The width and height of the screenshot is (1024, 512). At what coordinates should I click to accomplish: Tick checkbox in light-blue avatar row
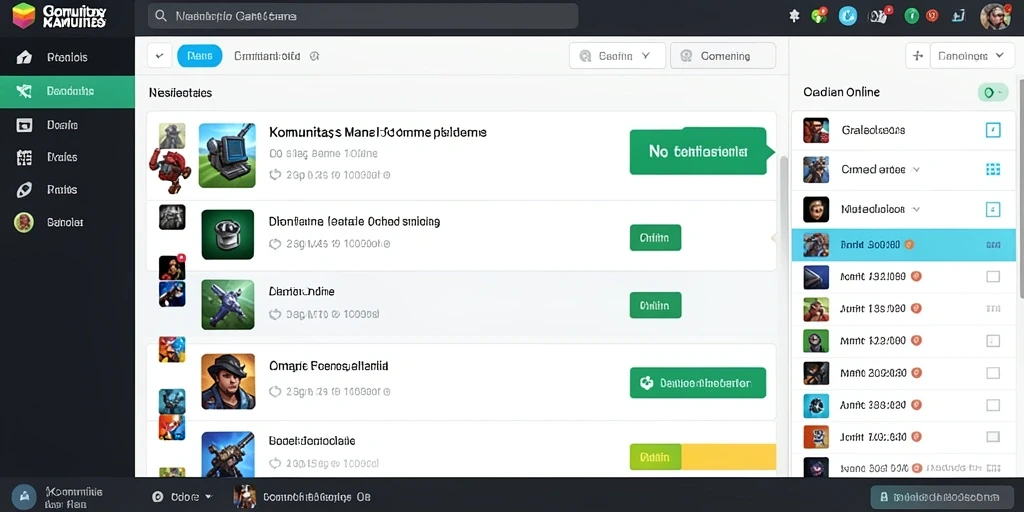click(x=993, y=406)
